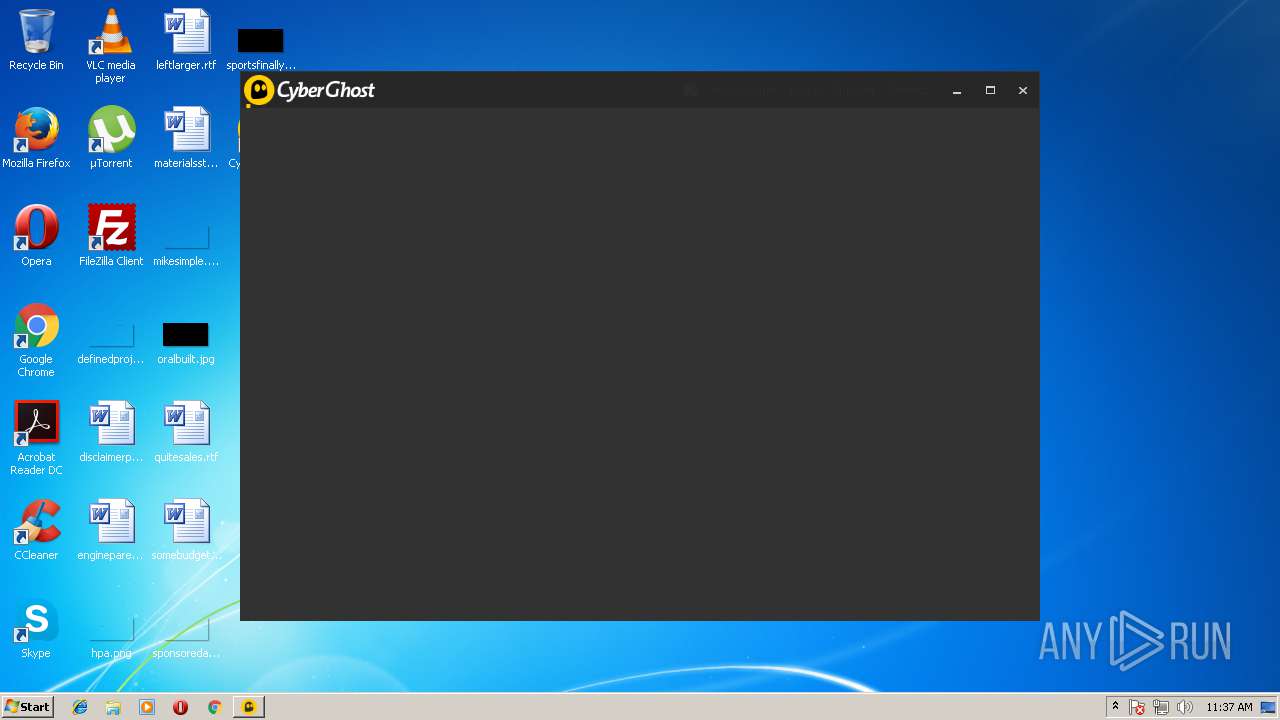
Task: Select the sponsoreda file on desktop
Action: pos(186,638)
